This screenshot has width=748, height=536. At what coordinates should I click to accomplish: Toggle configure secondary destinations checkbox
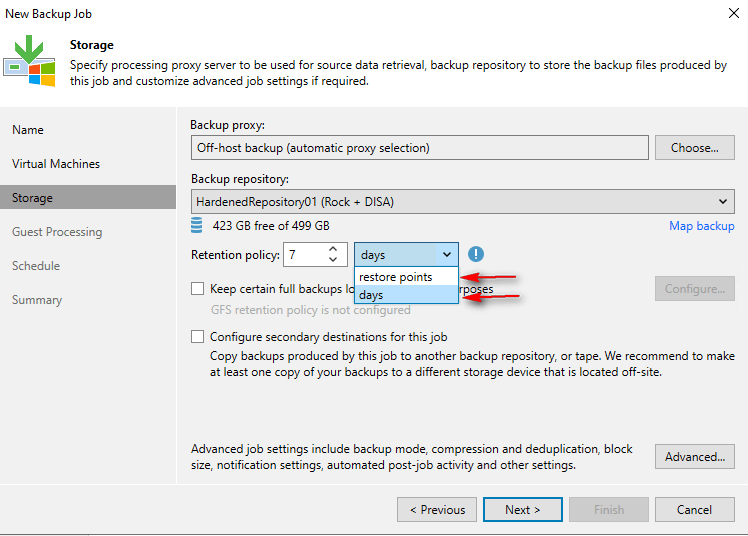pos(198,337)
